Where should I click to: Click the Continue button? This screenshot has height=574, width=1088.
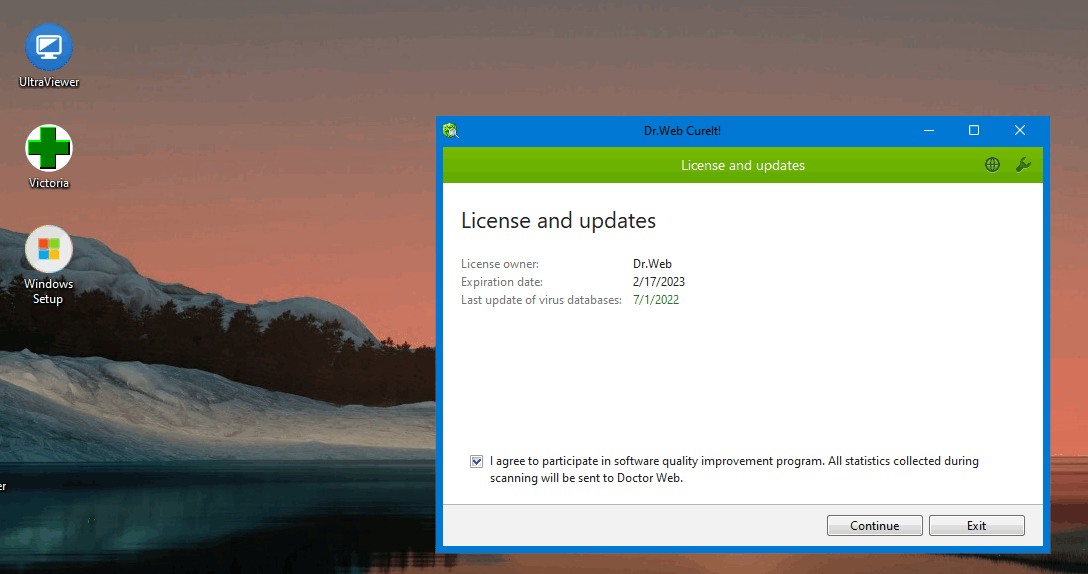coord(874,525)
